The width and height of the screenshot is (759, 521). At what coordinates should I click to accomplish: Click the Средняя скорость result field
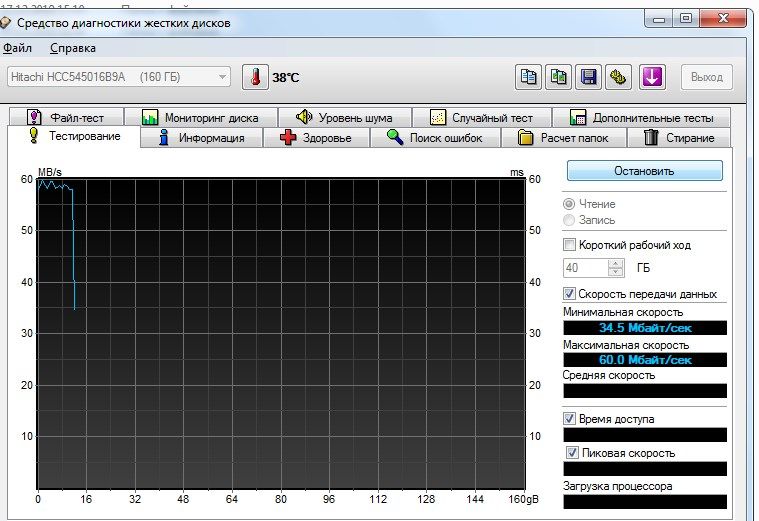(x=645, y=391)
